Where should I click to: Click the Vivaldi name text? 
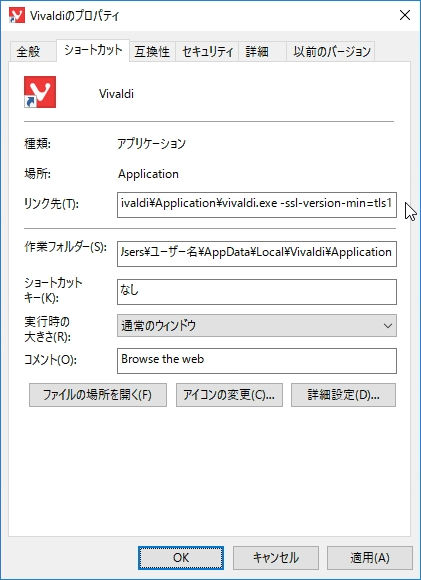pyautogui.click(x=116, y=94)
